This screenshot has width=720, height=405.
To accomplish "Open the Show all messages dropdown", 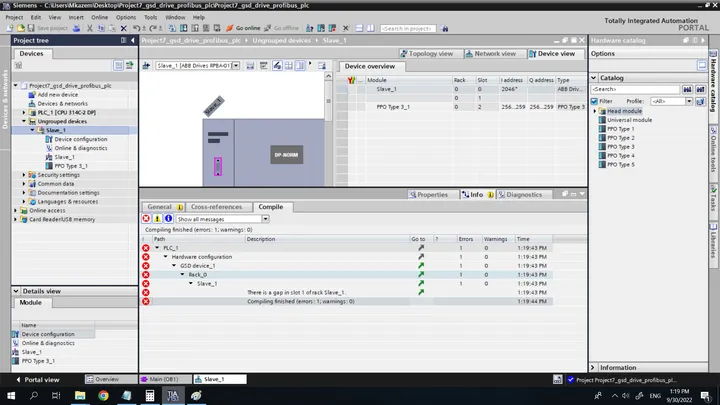I will [265, 219].
